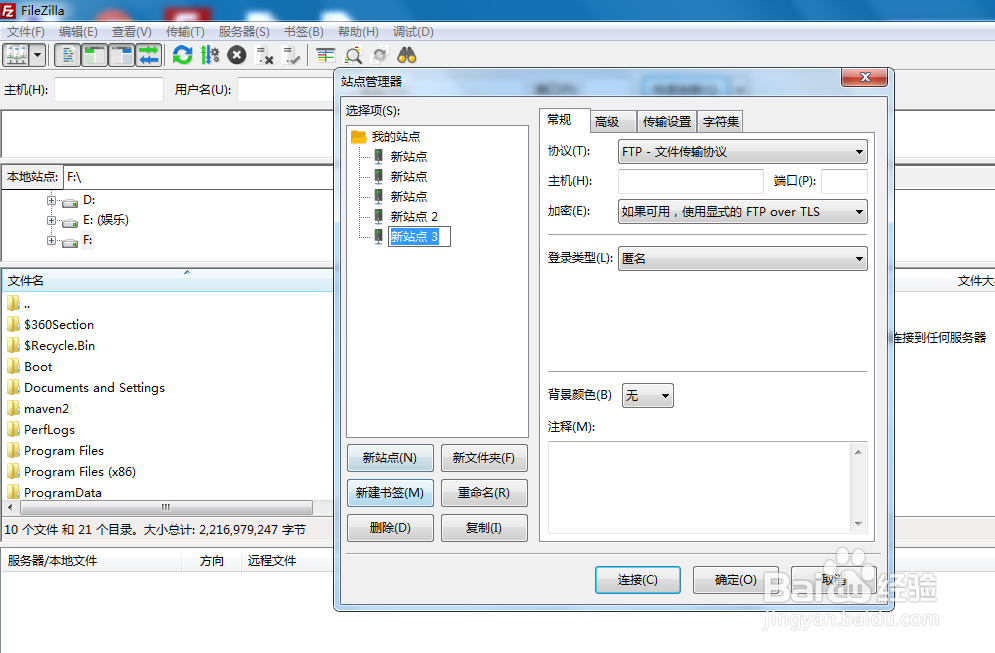This screenshot has width=995, height=653.
Task: Switch to 传输设置 tab
Action: click(666, 121)
